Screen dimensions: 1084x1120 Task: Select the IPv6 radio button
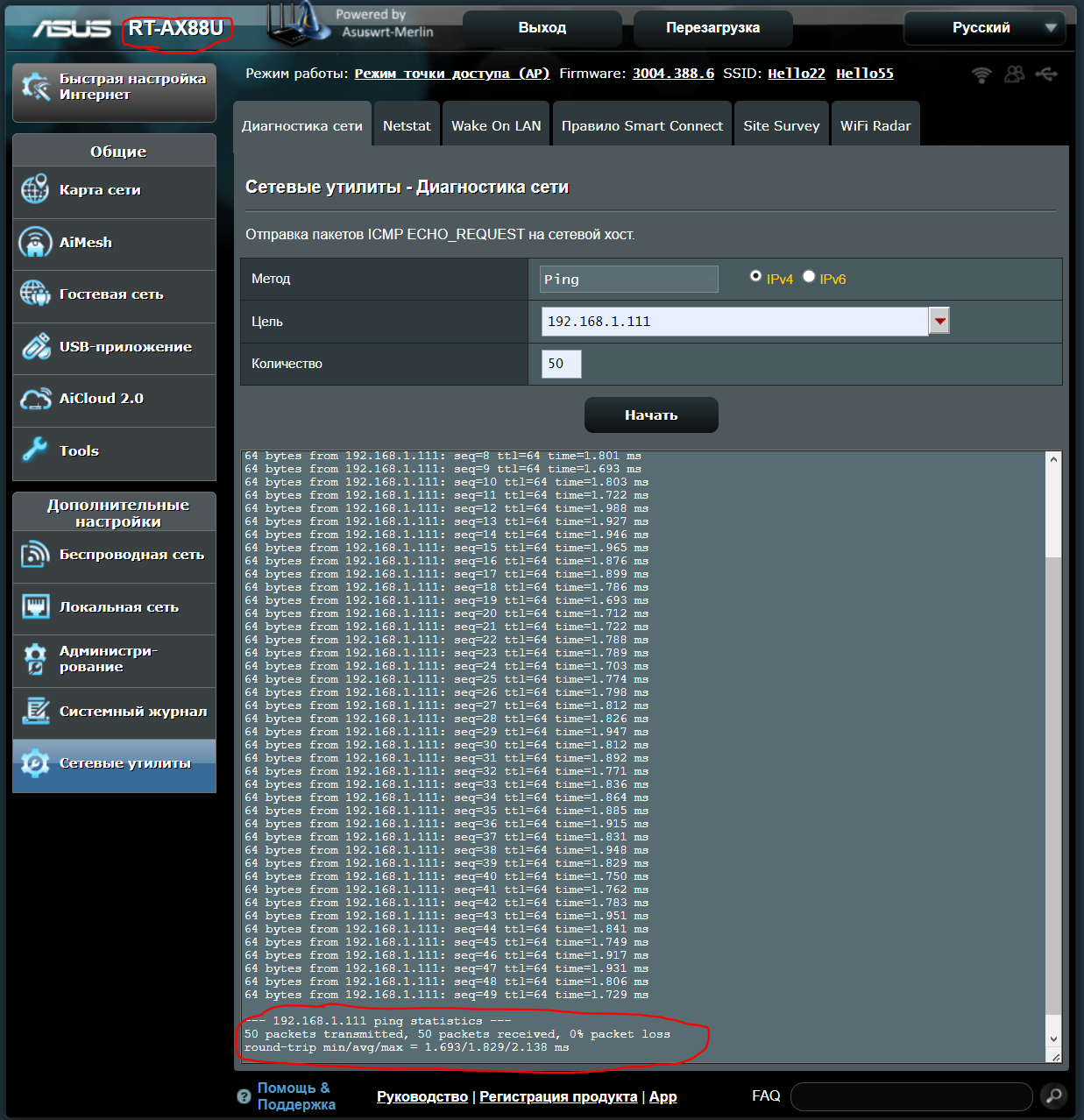pyautogui.click(x=809, y=276)
